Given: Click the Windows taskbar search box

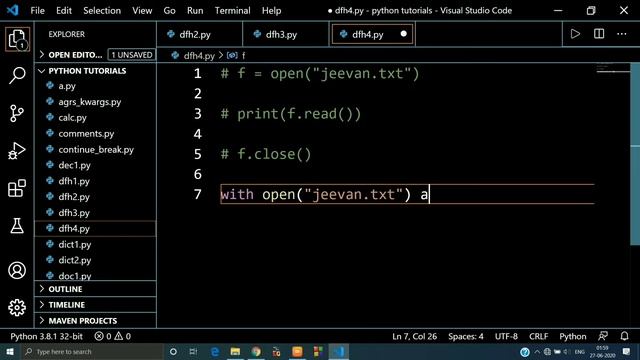Looking at the screenshot, I should click(x=92, y=351).
